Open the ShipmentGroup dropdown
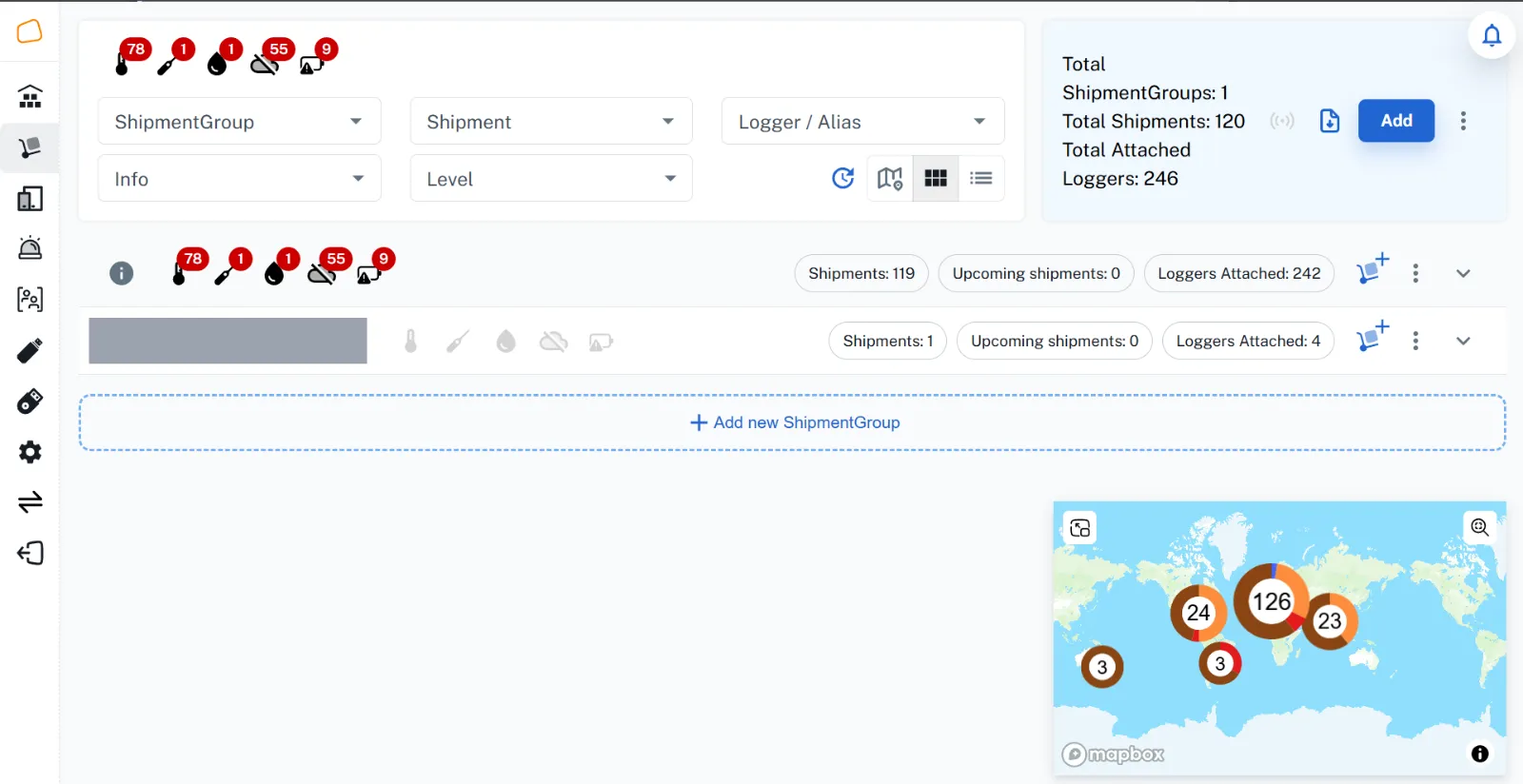This screenshot has height=784, width=1523. [240, 121]
